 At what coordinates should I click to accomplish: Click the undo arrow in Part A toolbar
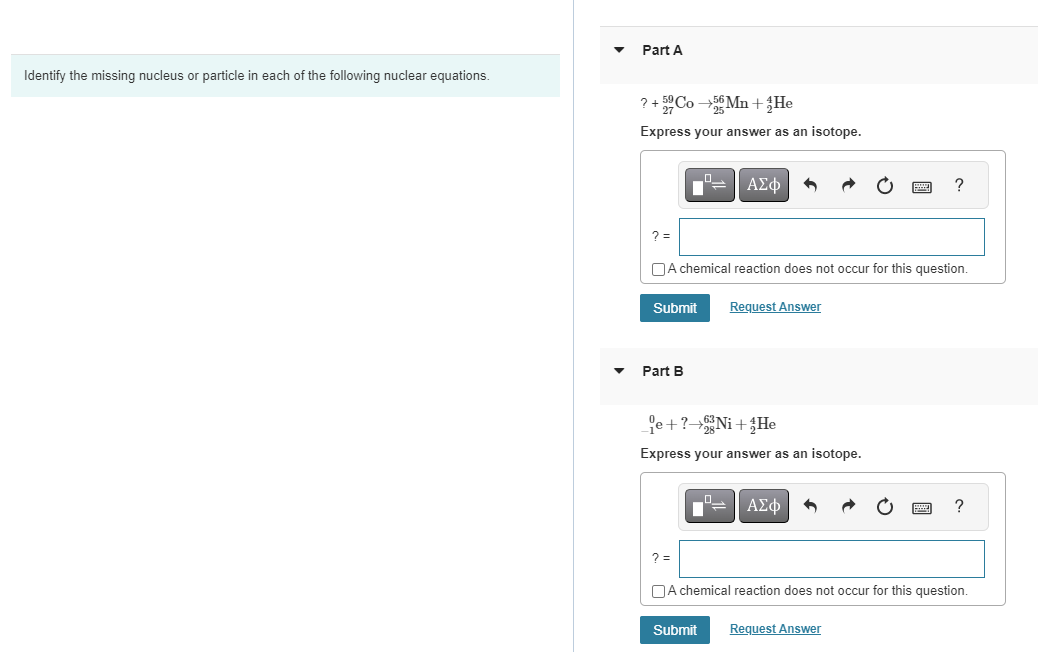point(810,185)
